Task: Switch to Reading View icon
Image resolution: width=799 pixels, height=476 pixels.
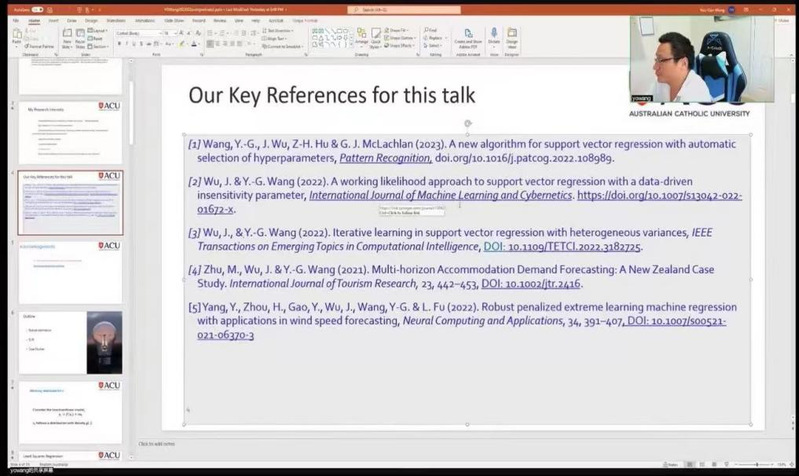Action: 714,465
